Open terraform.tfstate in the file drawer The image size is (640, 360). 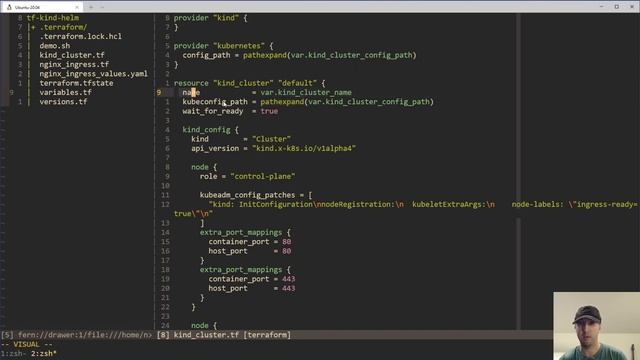pos(76,83)
